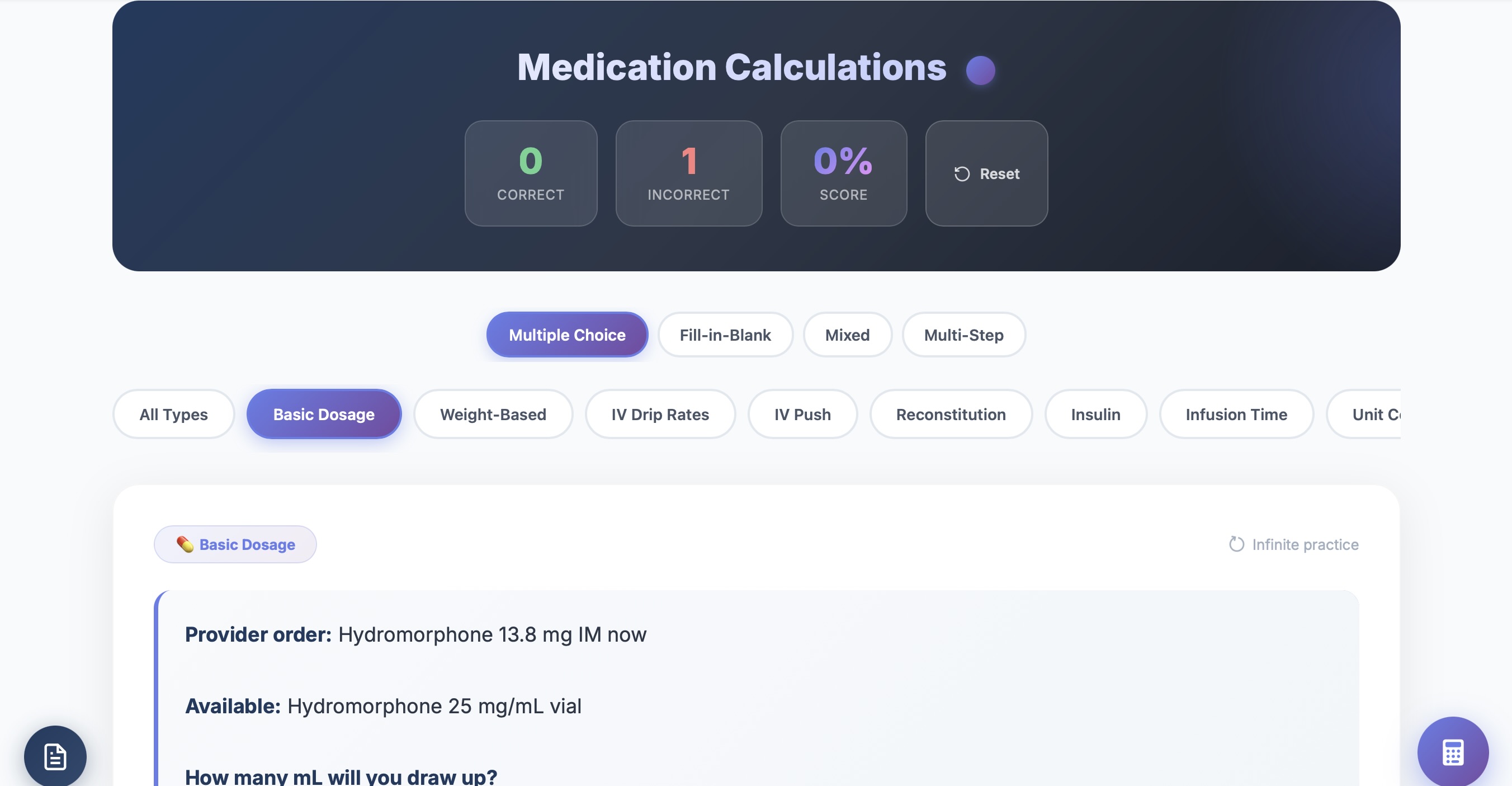Choose the IV Drip Rates category

pos(660,414)
